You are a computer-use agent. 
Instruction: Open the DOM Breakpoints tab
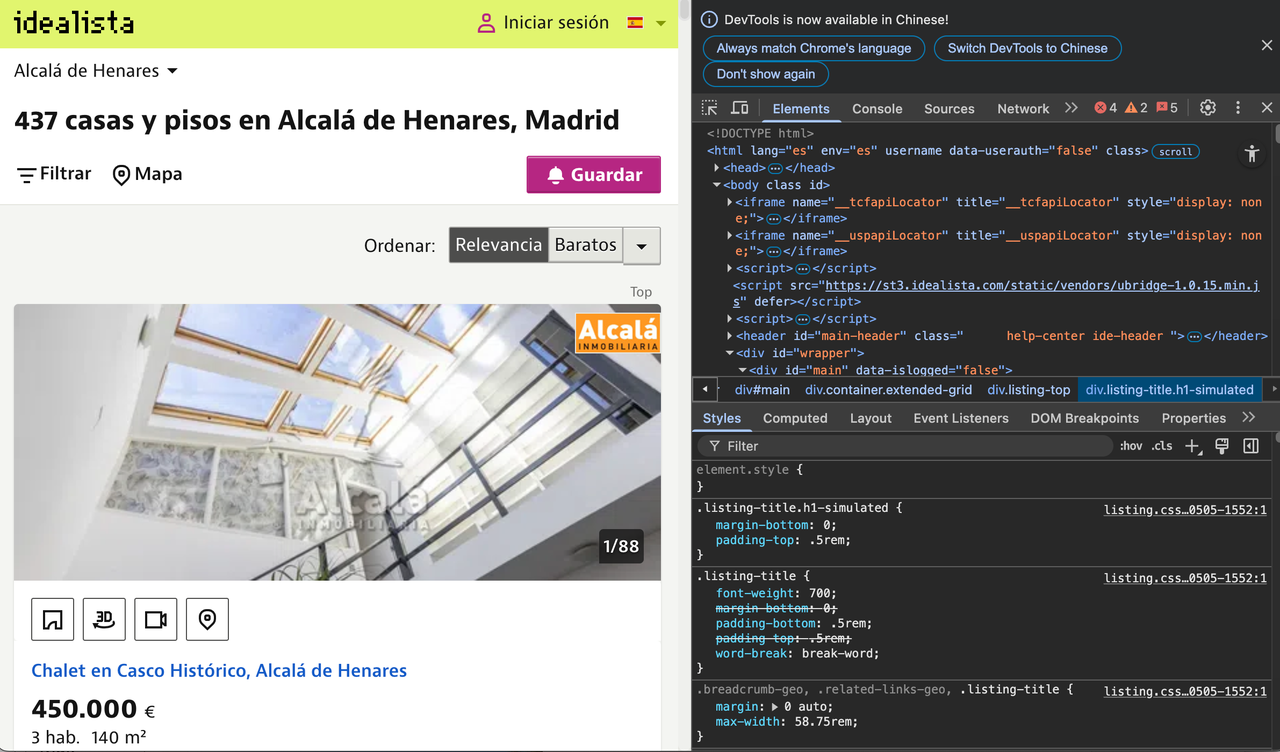pyautogui.click(x=1085, y=418)
